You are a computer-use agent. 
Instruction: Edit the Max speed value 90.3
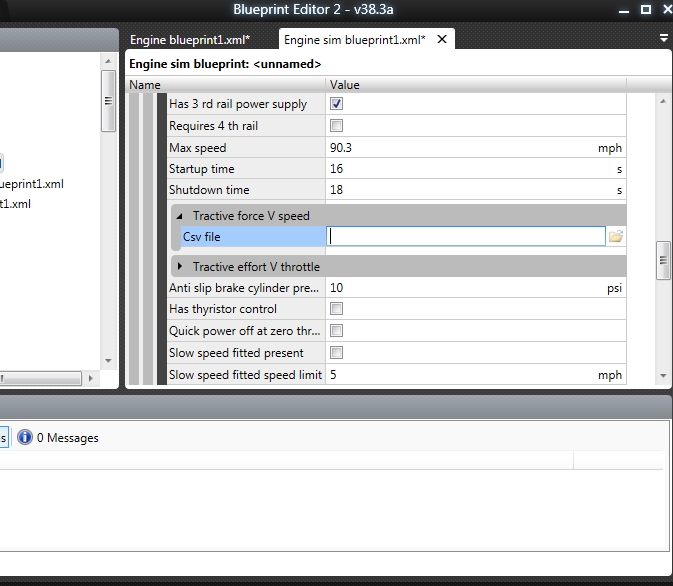pyautogui.click(x=476, y=148)
